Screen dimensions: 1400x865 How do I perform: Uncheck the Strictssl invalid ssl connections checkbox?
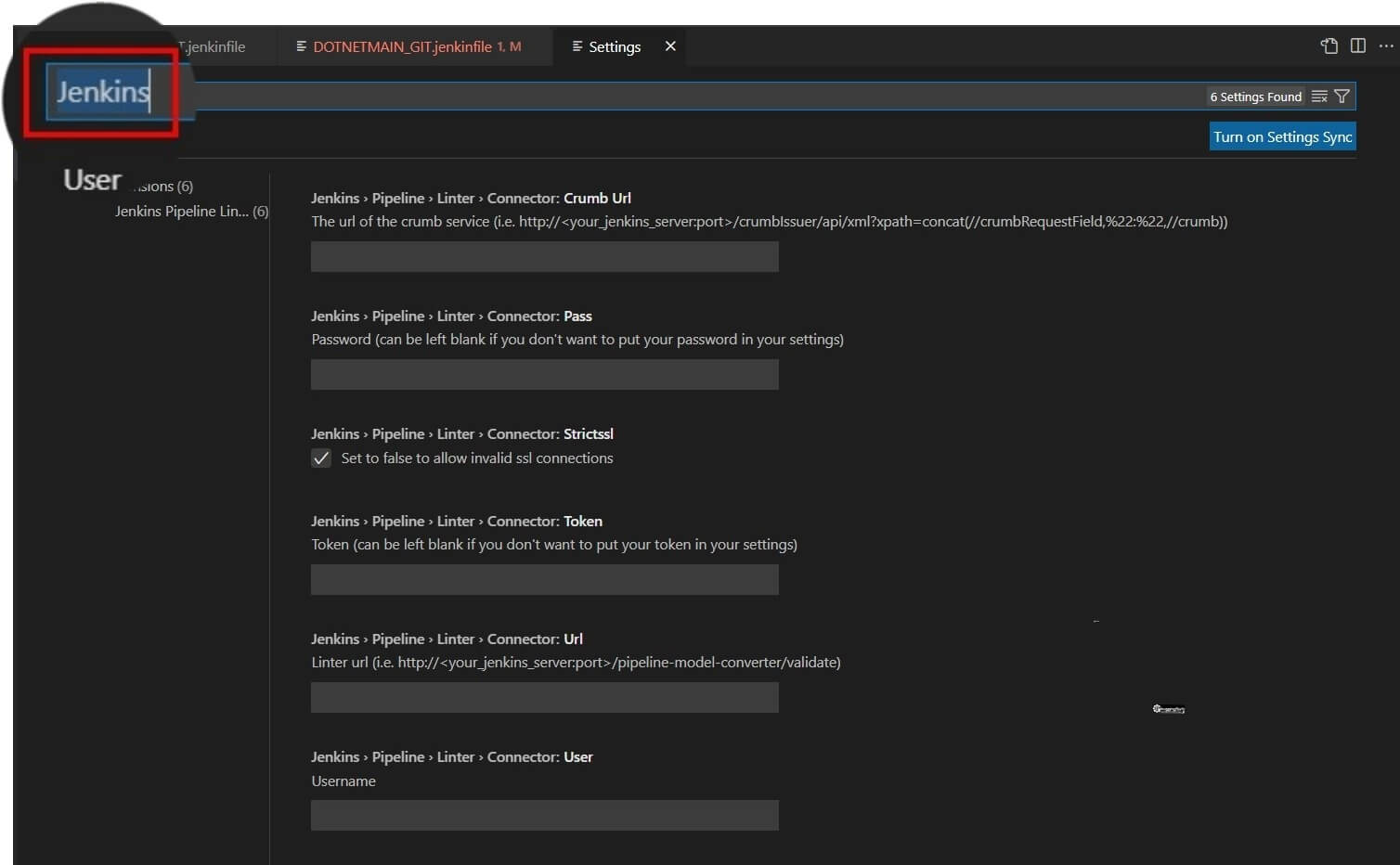320,458
